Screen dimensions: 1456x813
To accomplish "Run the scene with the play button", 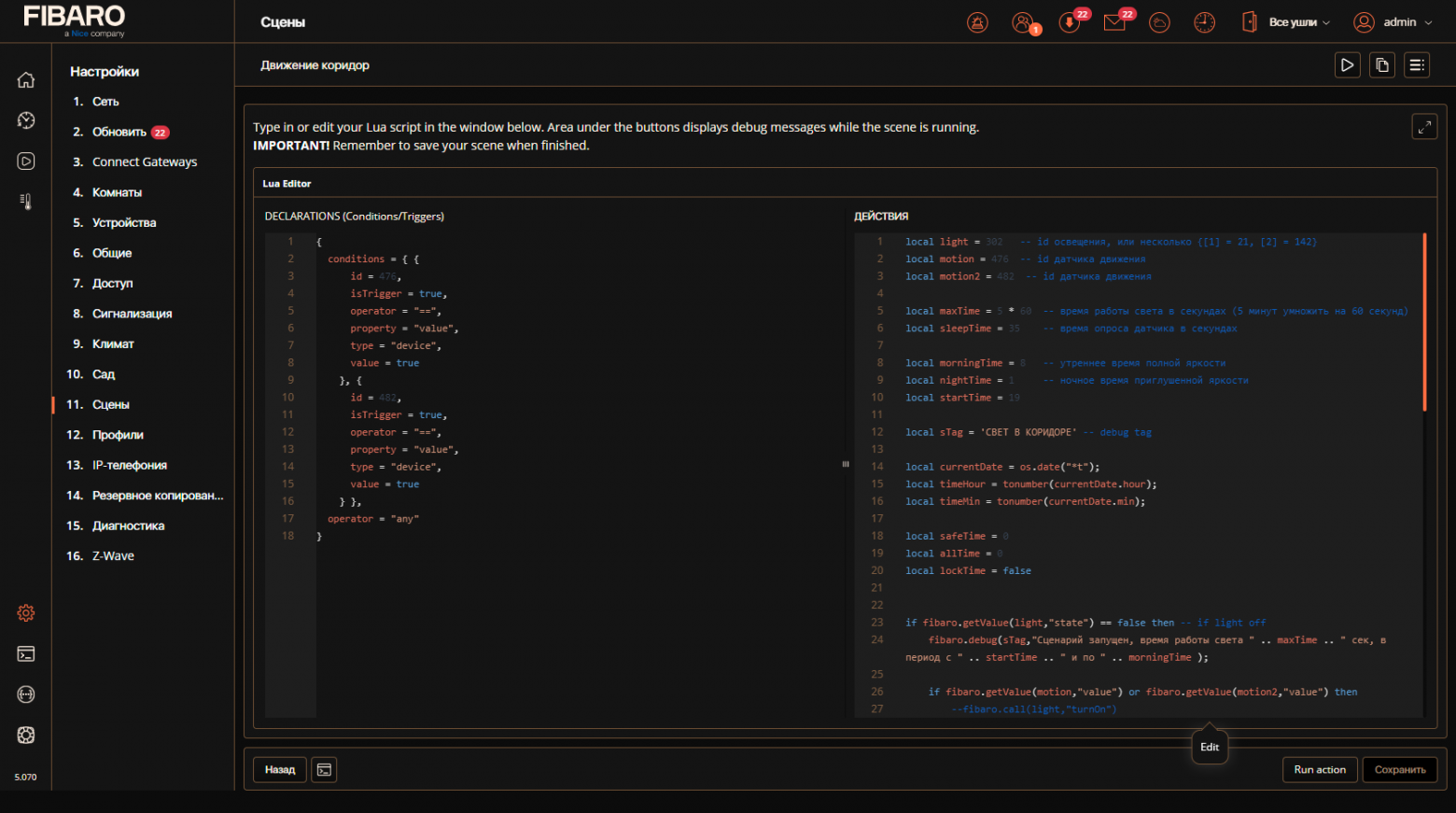I will click(1347, 65).
